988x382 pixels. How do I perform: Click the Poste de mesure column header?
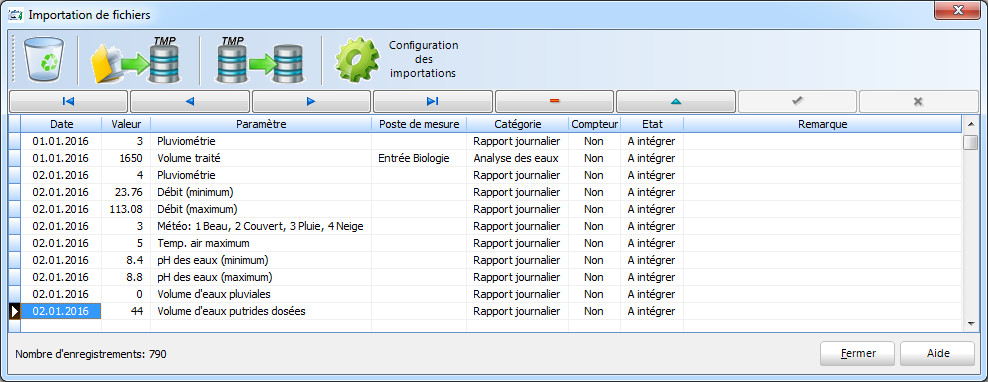(x=419, y=124)
